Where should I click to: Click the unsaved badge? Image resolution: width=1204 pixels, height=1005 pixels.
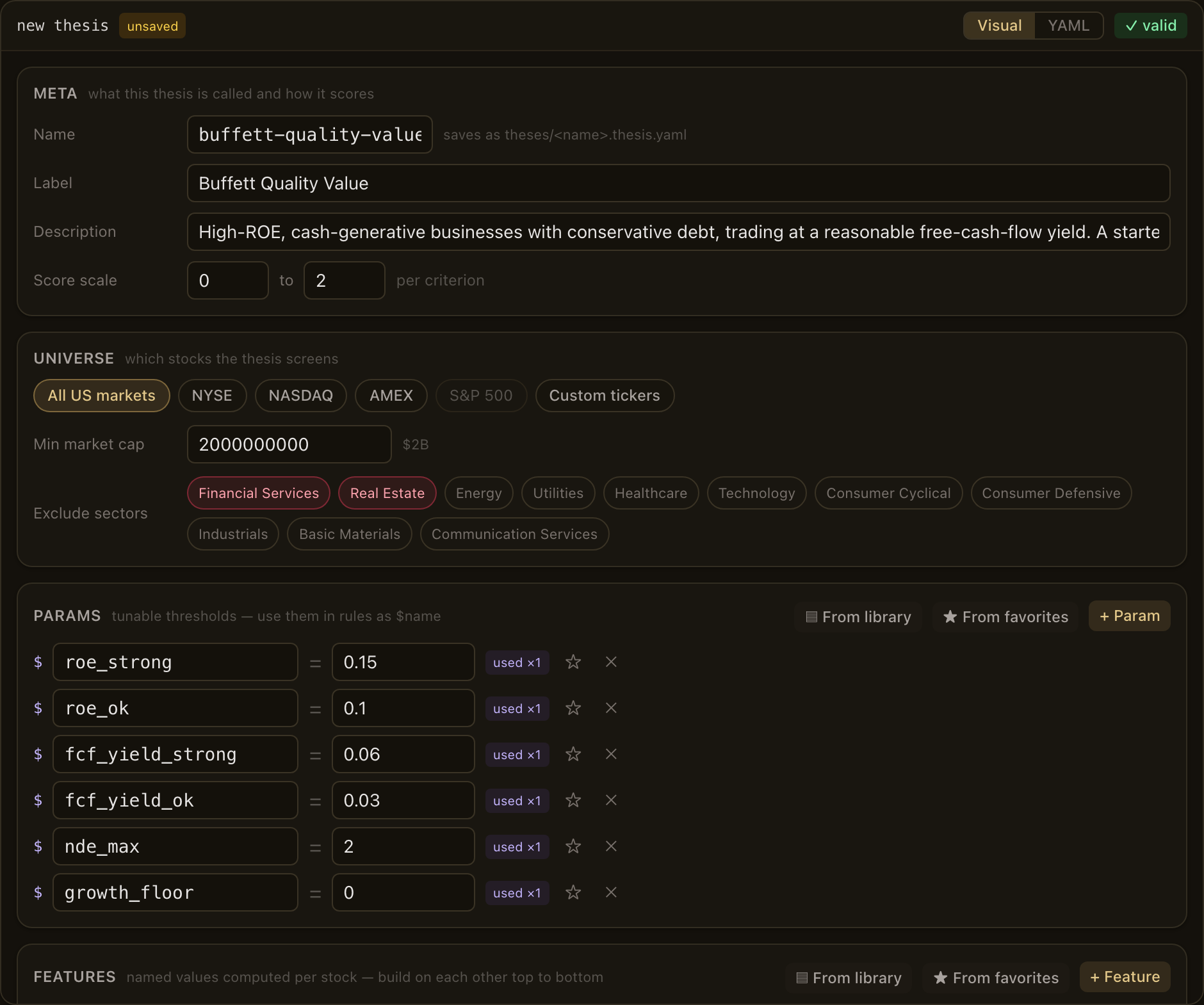pos(152,26)
